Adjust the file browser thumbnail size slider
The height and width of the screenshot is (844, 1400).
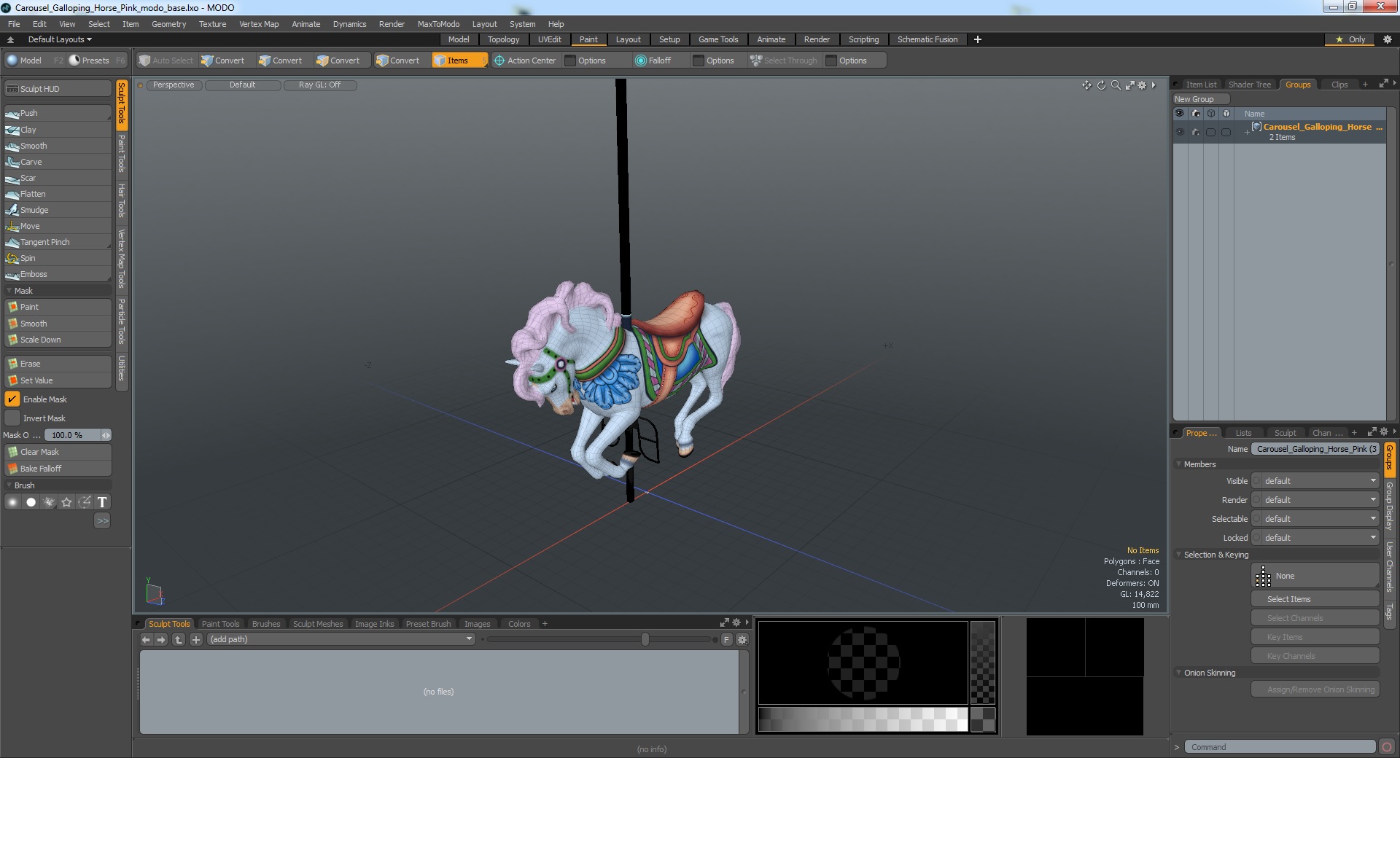[x=645, y=639]
